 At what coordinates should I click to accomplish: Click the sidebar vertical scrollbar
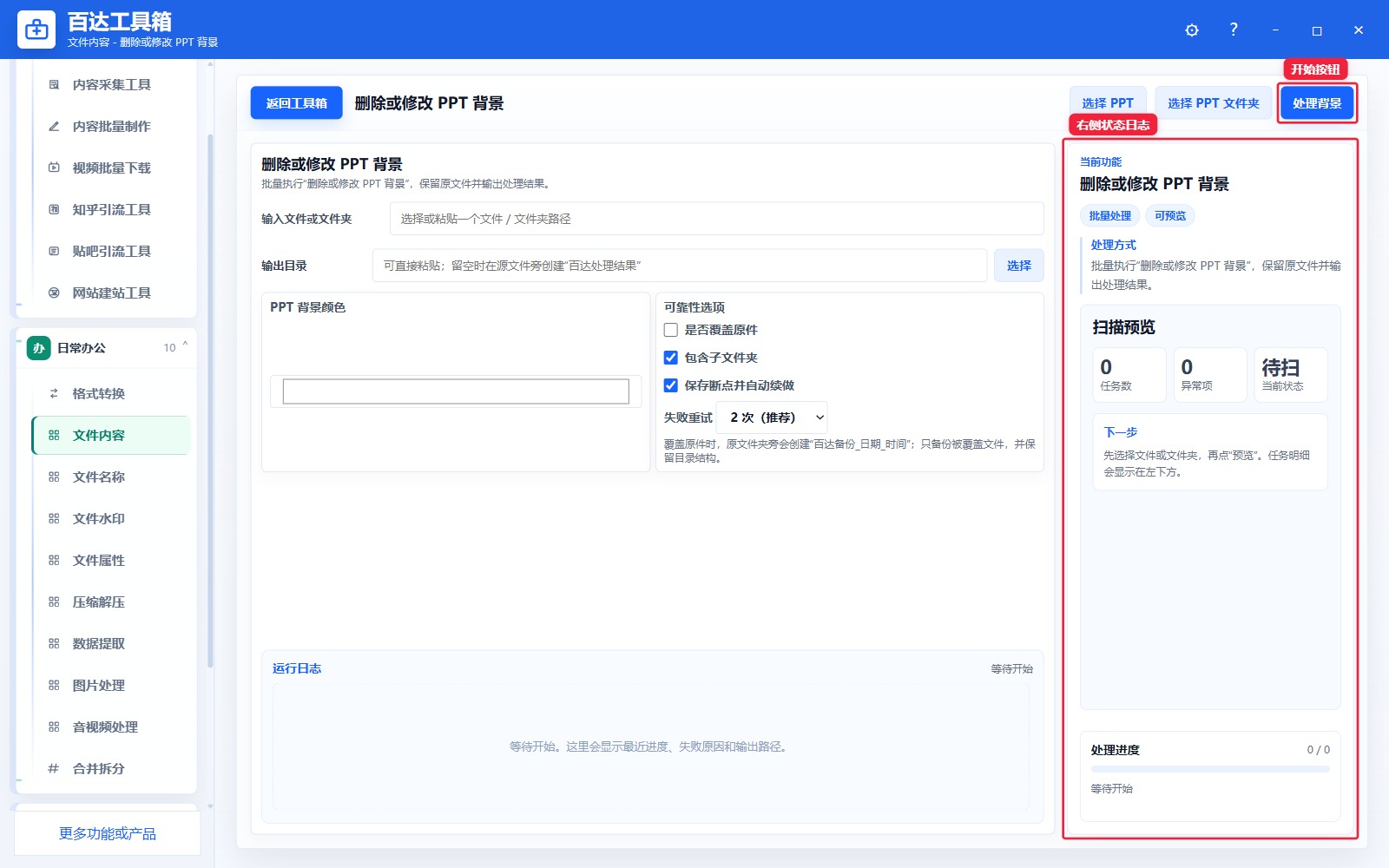pos(210,401)
